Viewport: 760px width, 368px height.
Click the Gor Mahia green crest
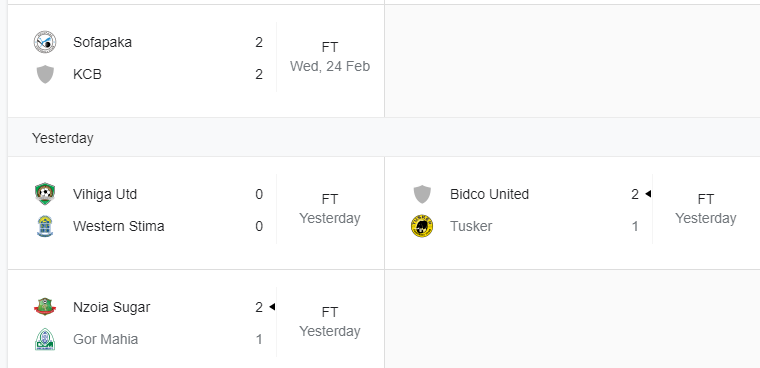click(x=45, y=339)
